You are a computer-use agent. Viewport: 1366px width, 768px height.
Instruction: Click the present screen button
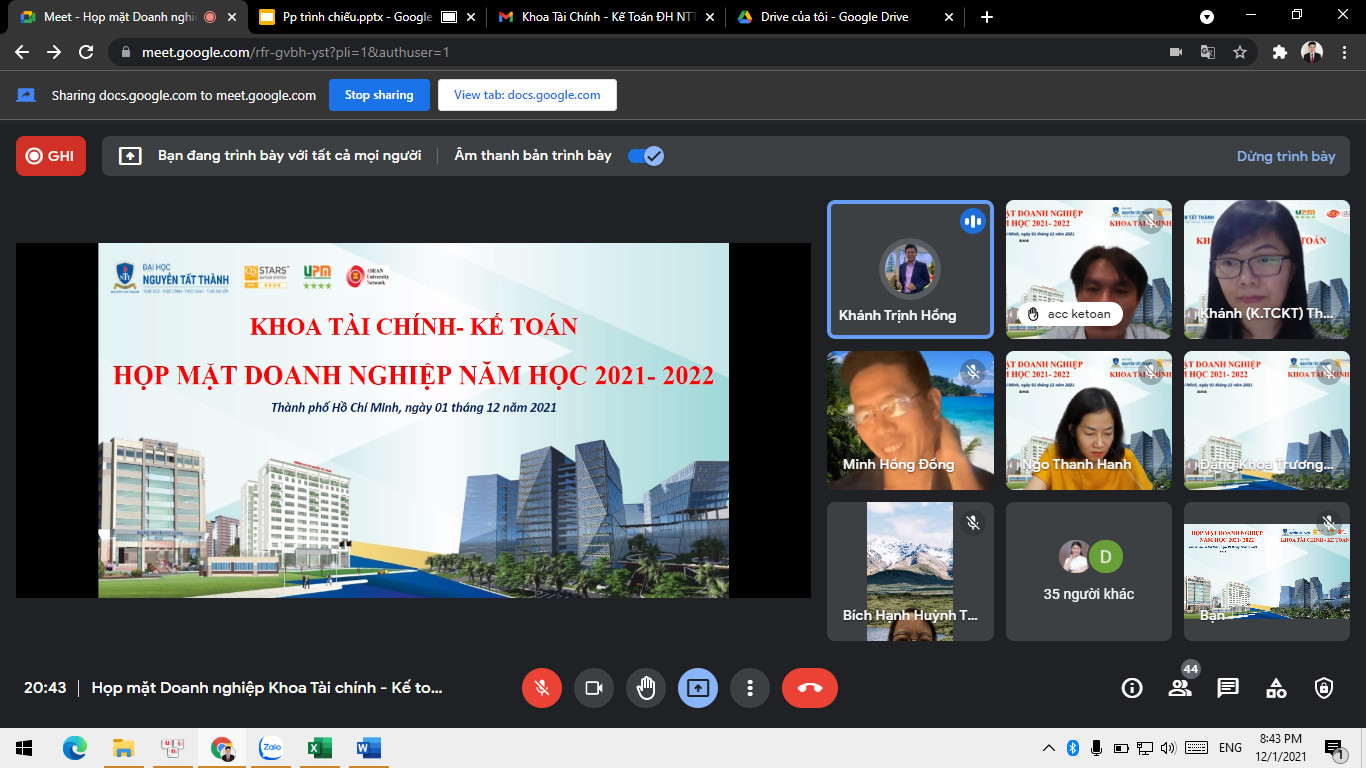pos(698,688)
